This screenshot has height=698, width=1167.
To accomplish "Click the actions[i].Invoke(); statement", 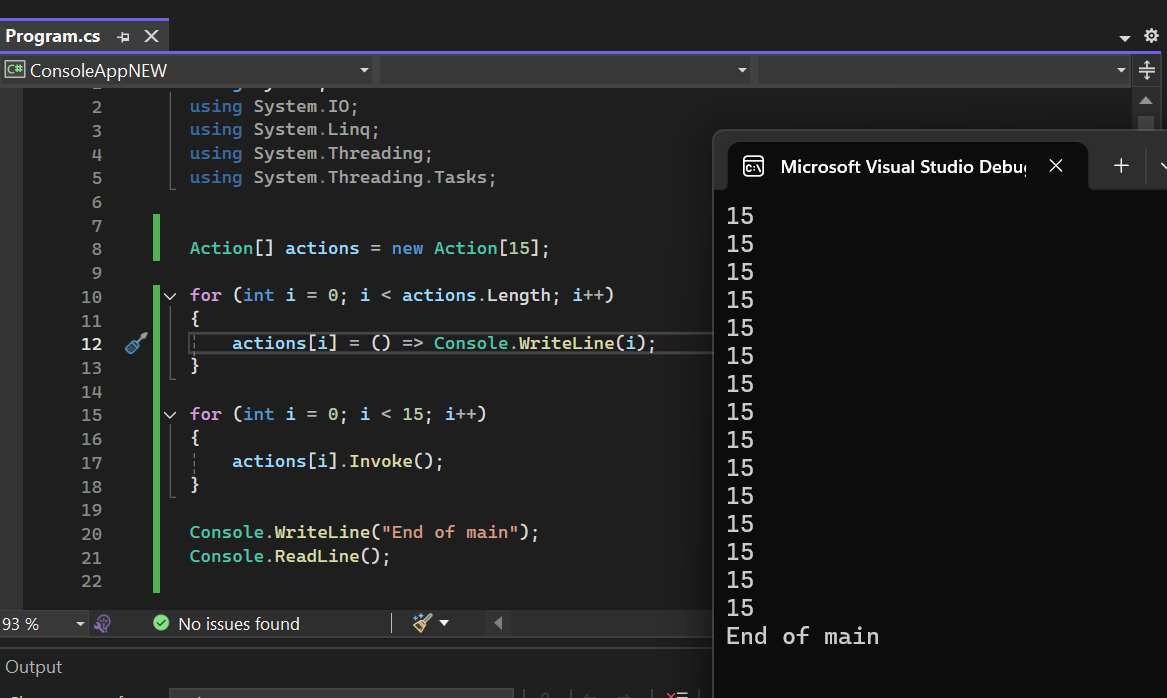I will pos(338,461).
